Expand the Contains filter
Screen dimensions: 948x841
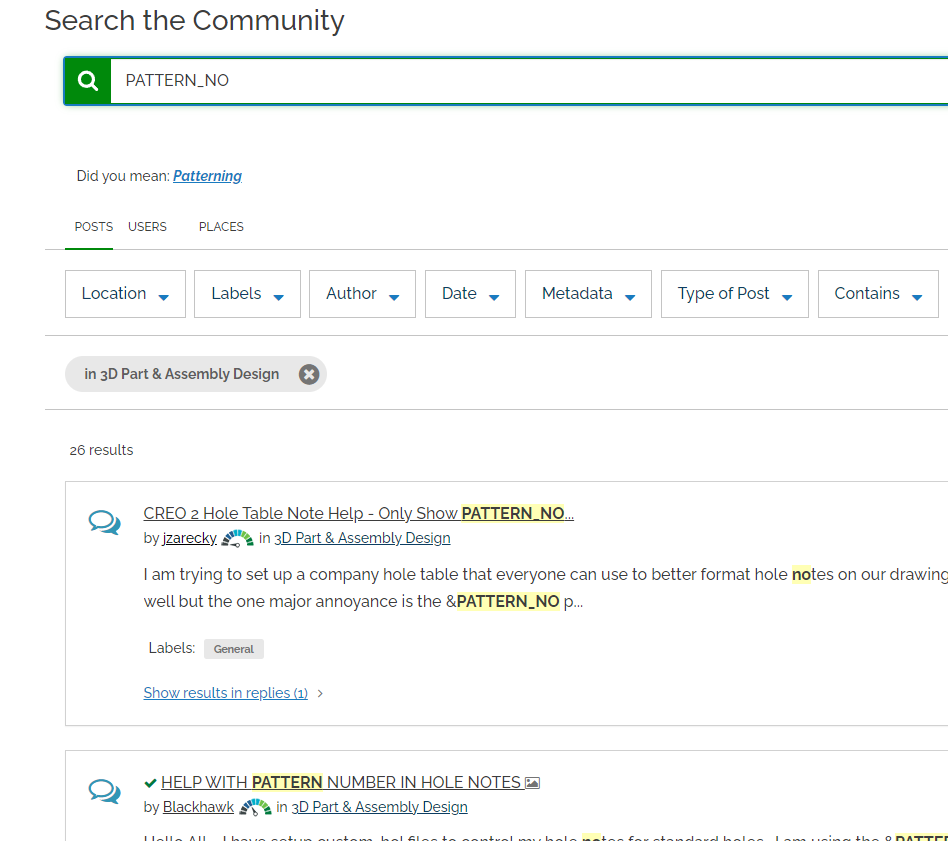click(878, 293)
